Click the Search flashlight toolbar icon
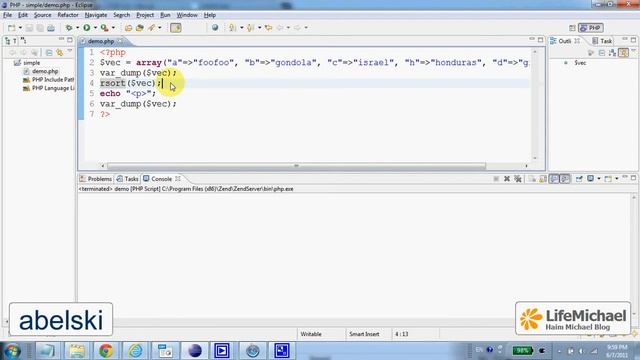 [x=151, y=28]
